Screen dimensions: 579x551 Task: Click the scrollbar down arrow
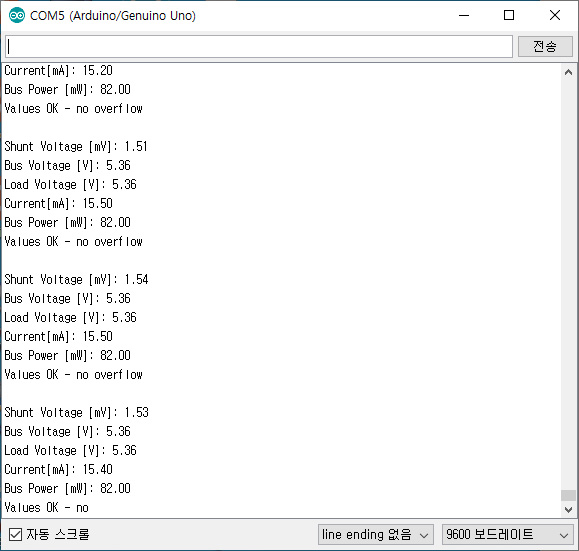tap(568, 510)
